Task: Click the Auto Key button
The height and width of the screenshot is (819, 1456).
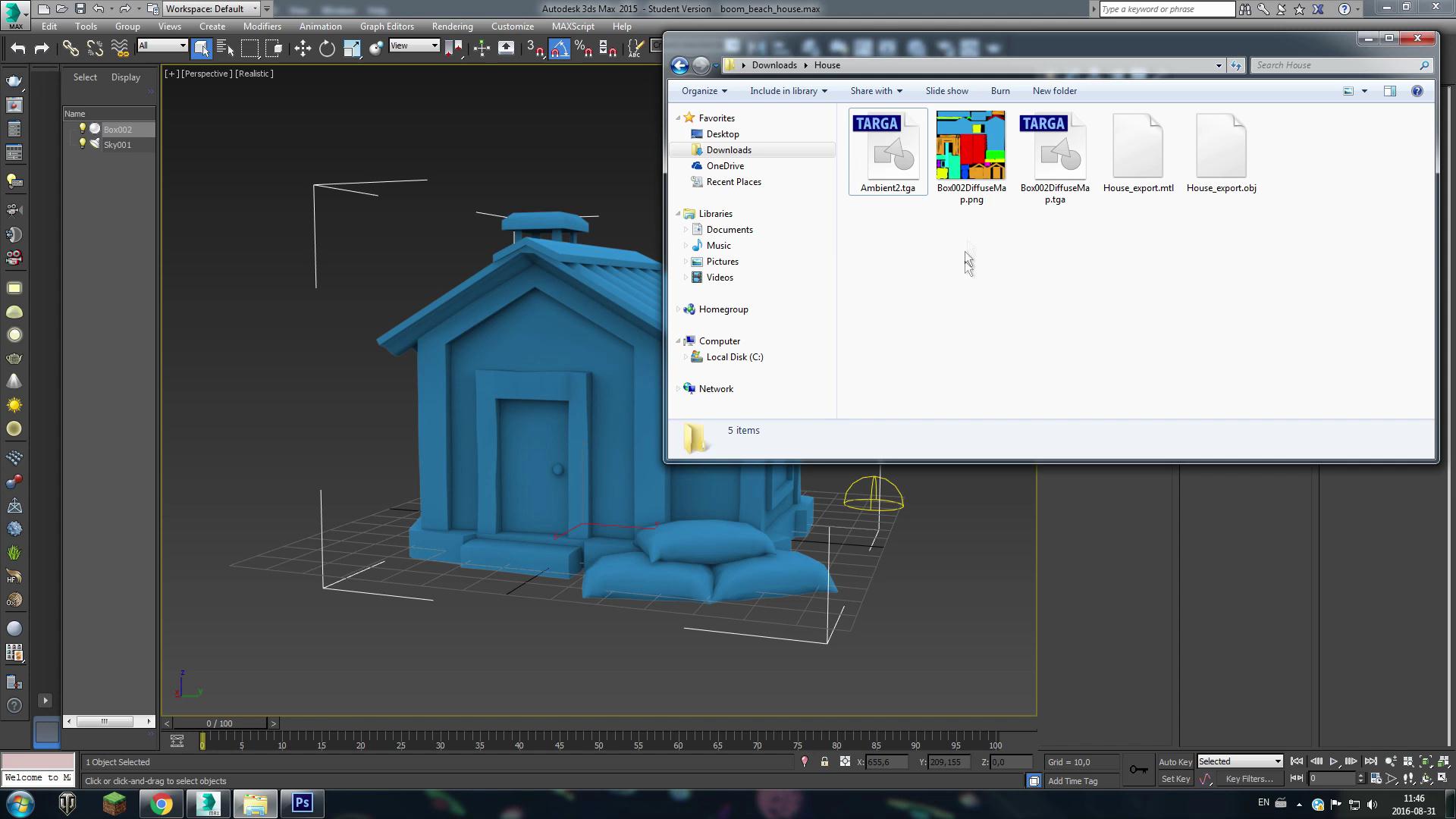Action: [1175, 762]
